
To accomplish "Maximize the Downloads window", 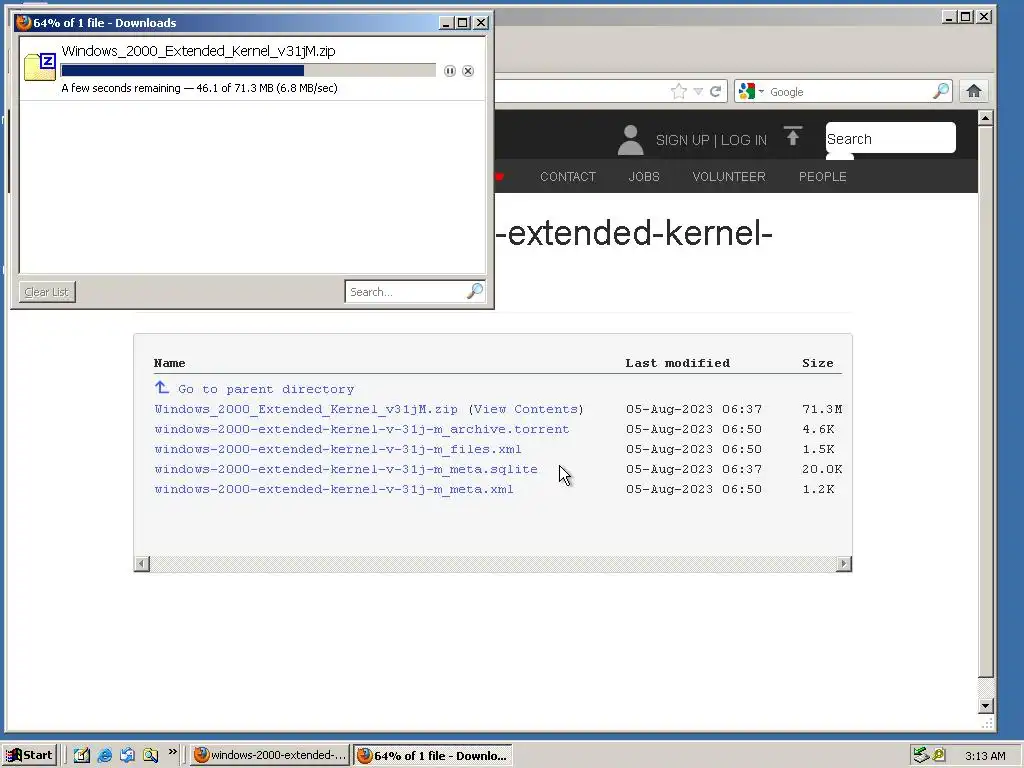I will pos(462,23).
